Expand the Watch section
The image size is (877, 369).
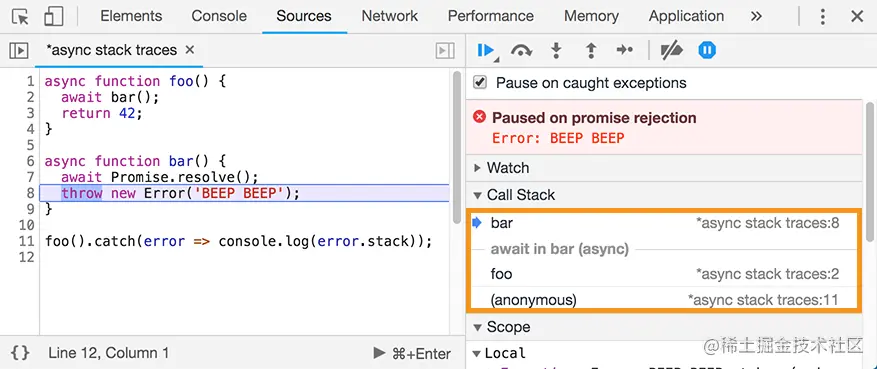click(664, 168)
